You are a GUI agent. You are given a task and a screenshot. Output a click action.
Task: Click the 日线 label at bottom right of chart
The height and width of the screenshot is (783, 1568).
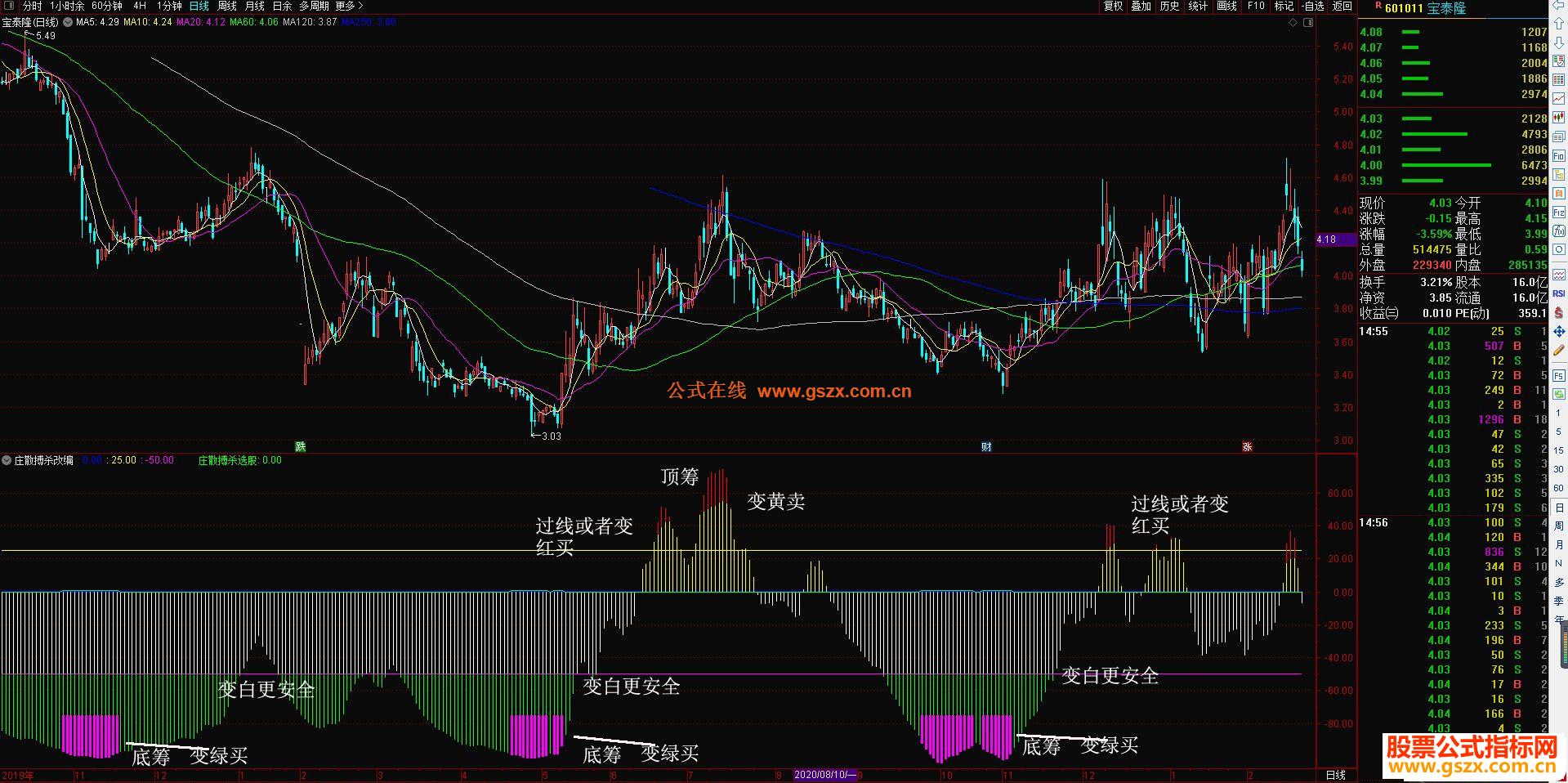tap(1335, 775)
